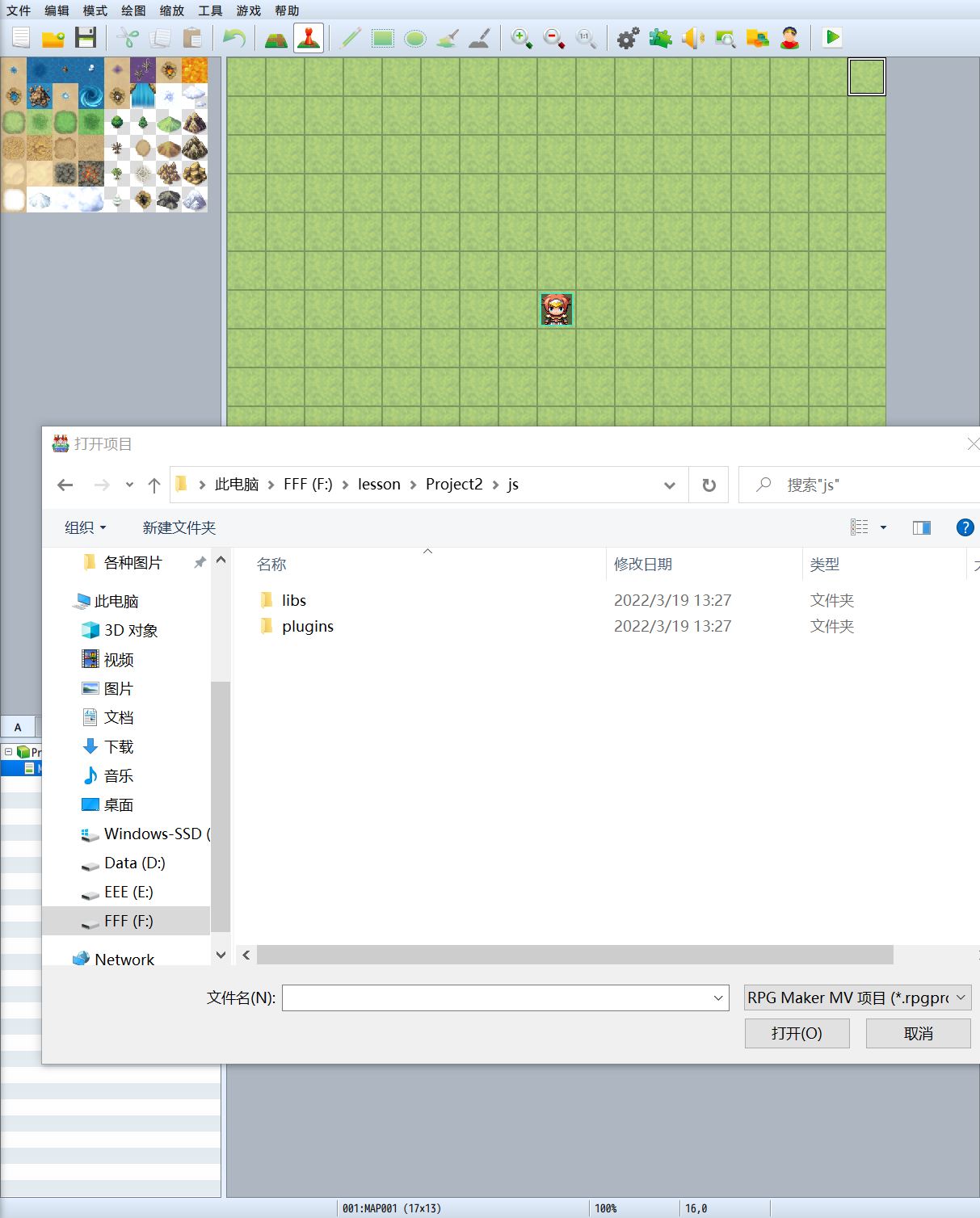Click the 新建文件夹 button
980x1218 pixels.
tap(179, 527)
